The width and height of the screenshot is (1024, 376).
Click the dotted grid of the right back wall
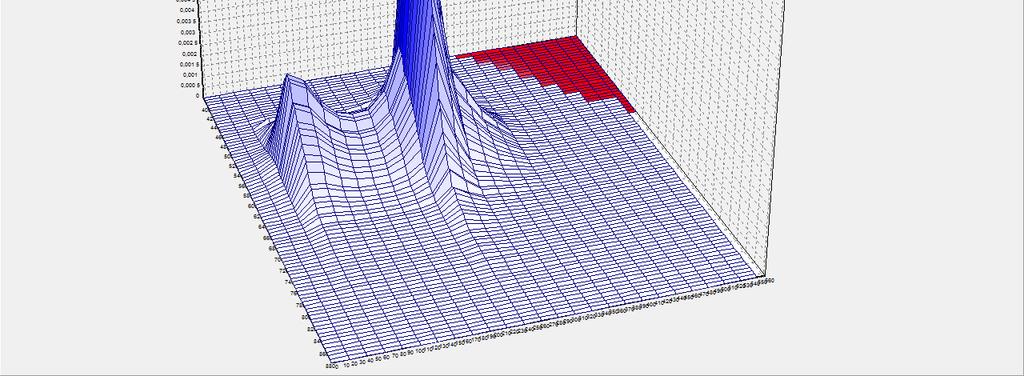(x=679, y=131)
